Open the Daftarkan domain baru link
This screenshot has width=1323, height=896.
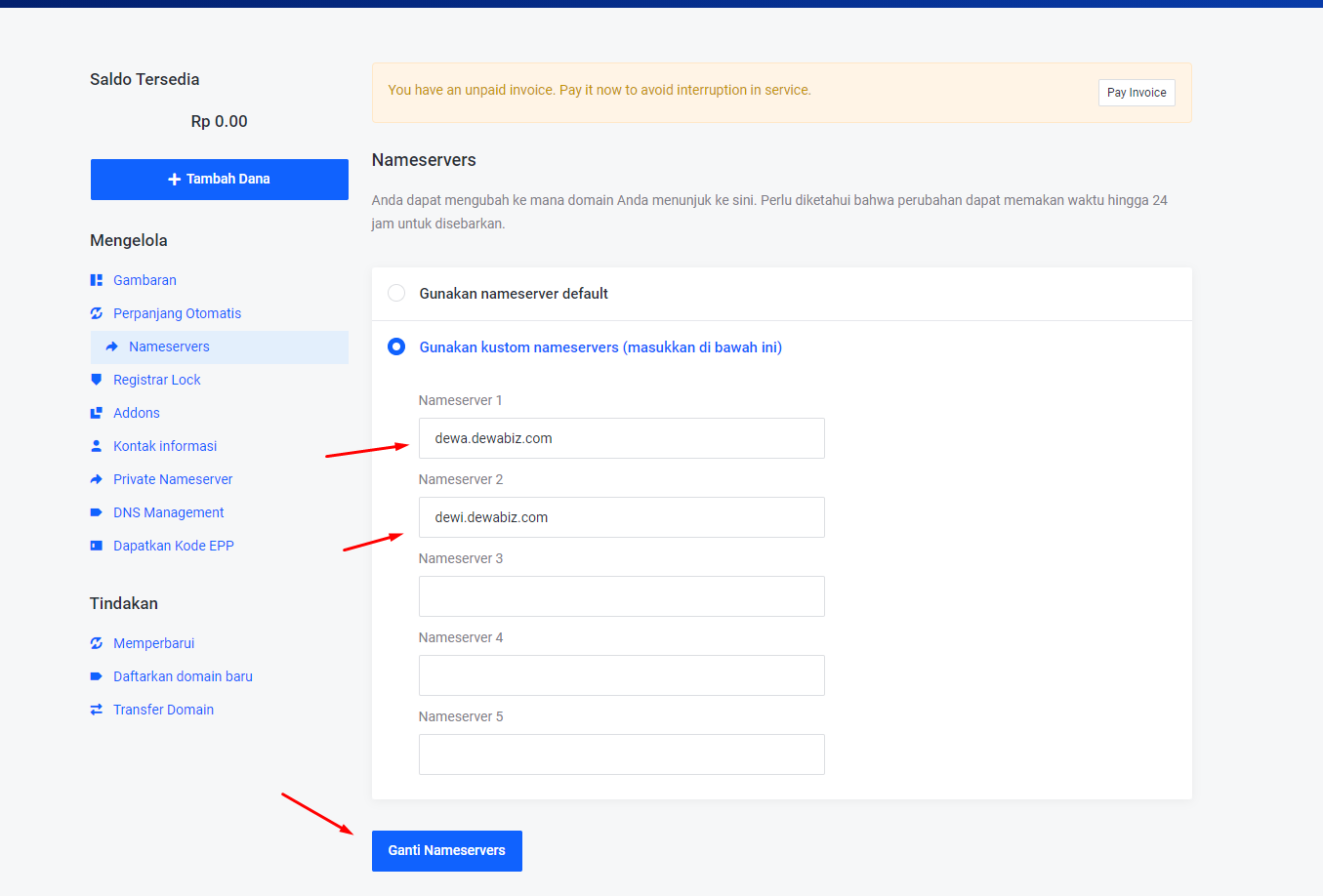[183, 676]
